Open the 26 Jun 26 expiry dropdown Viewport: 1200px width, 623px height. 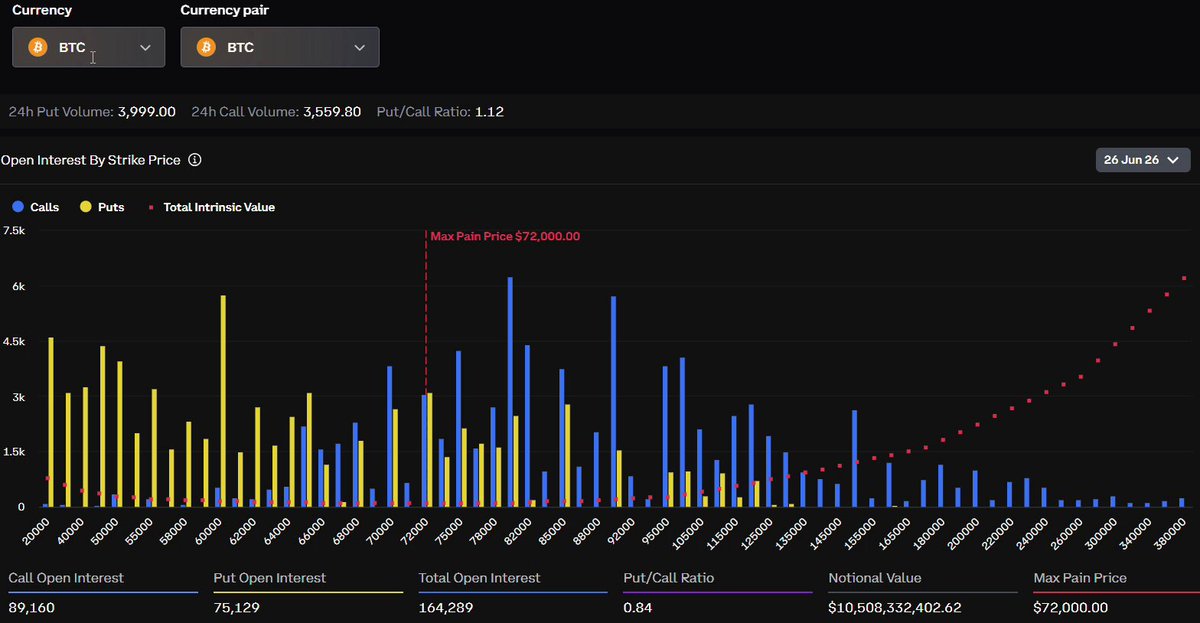[1143, 160]
